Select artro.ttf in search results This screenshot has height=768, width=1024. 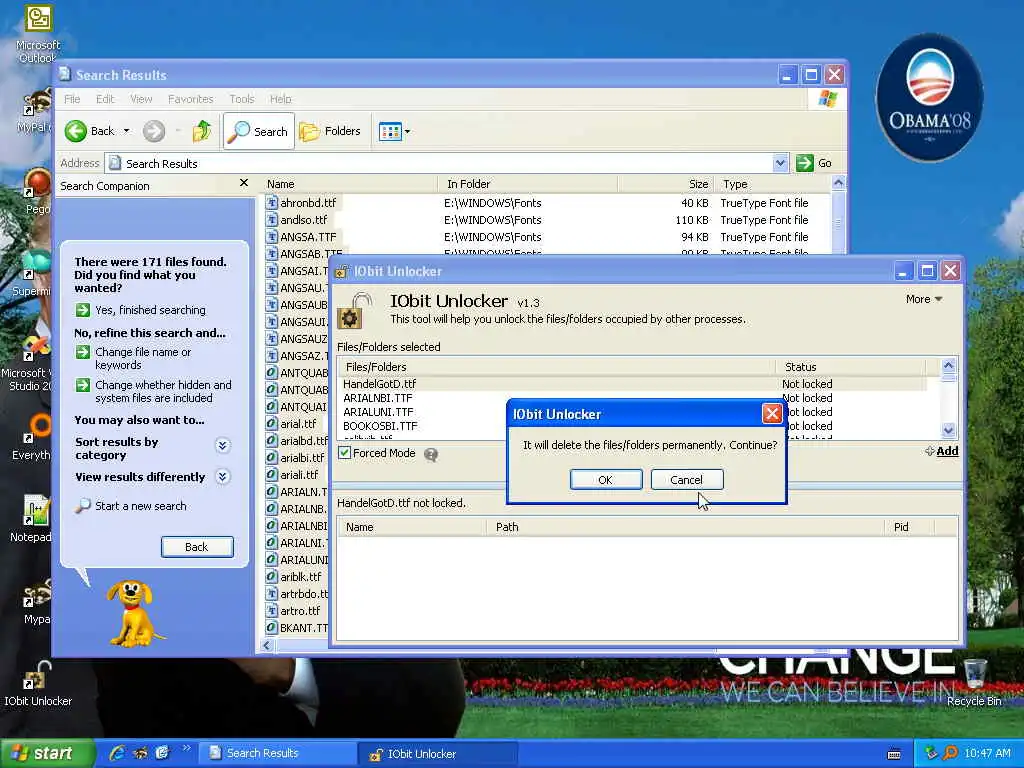coord(300,611)
